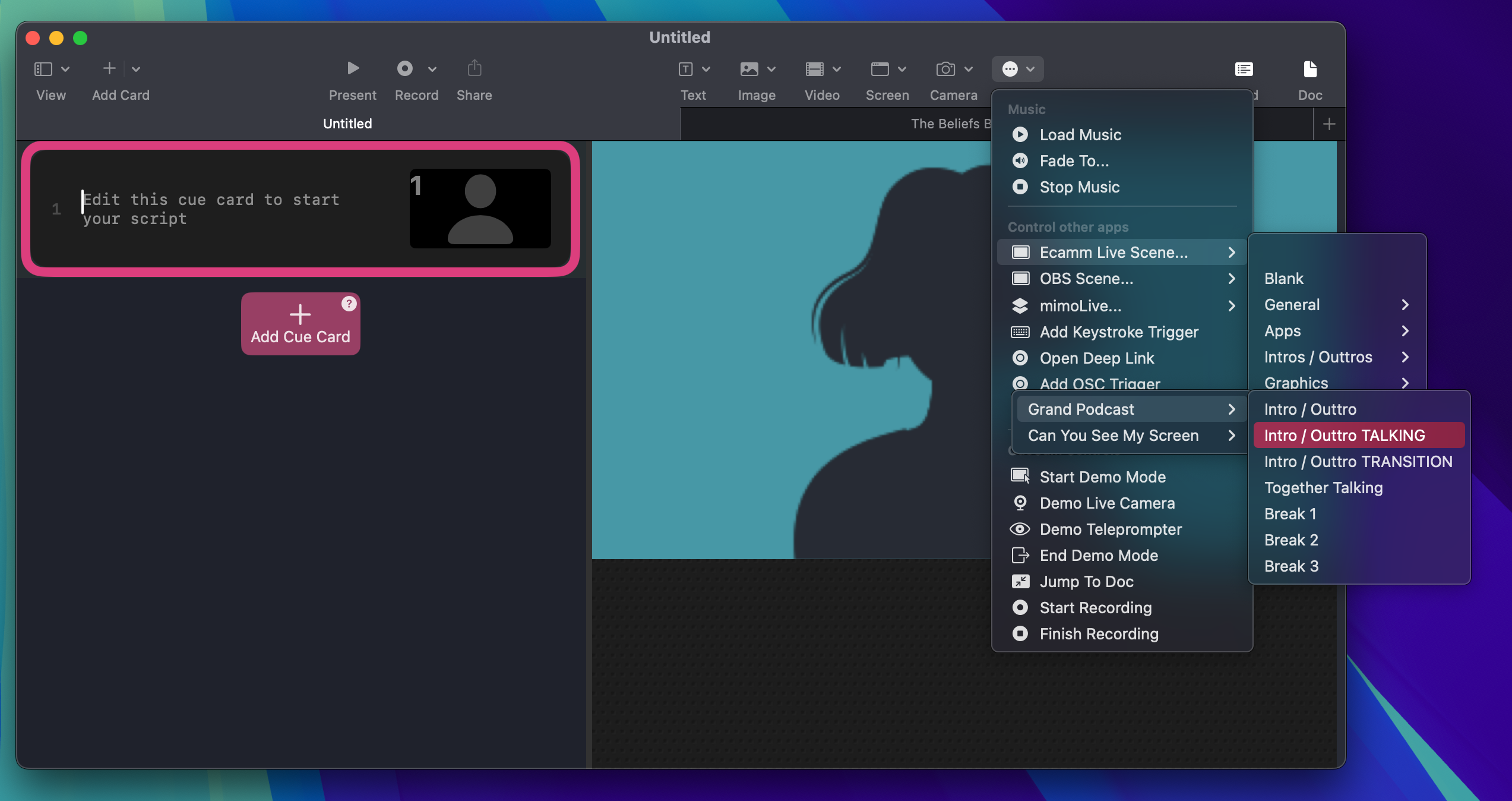Open the OBS Scene submenu

1122,279
